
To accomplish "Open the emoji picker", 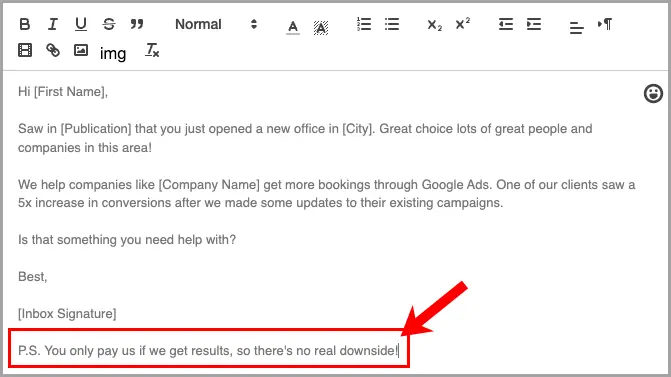I will (653, 93).
